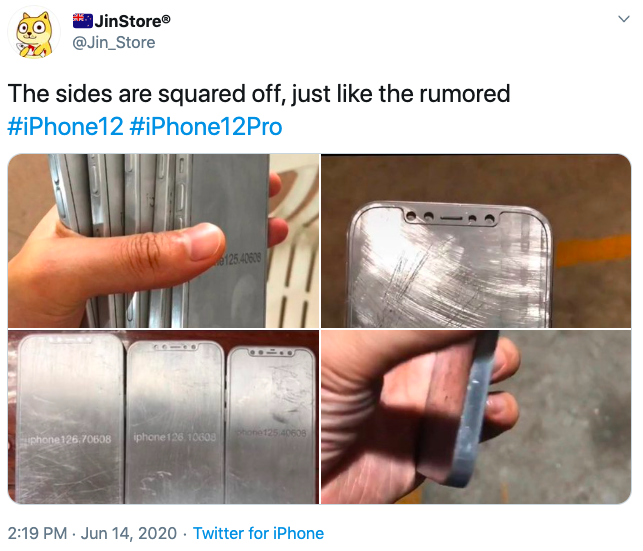Open photo showing mold's squared-off edge
Screen dimensions: 643x551
point(476,417)
